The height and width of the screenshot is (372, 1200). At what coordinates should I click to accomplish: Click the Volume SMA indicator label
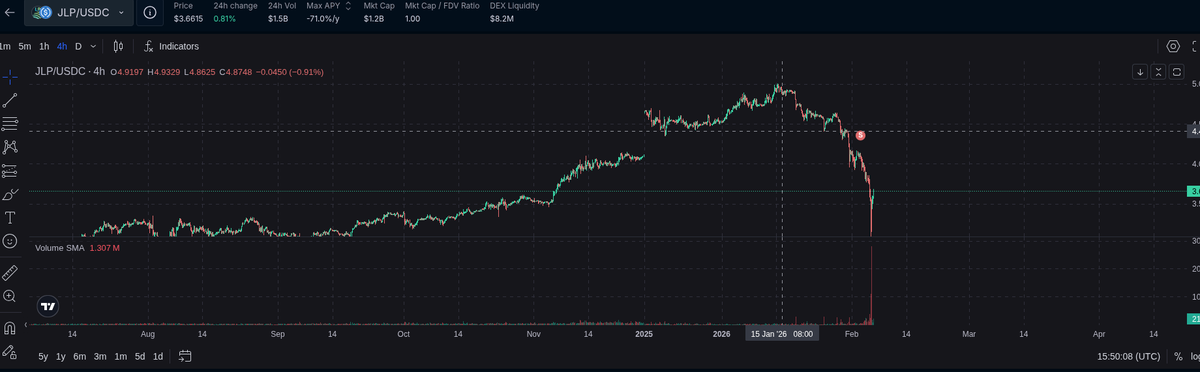(x=60, y=247)
